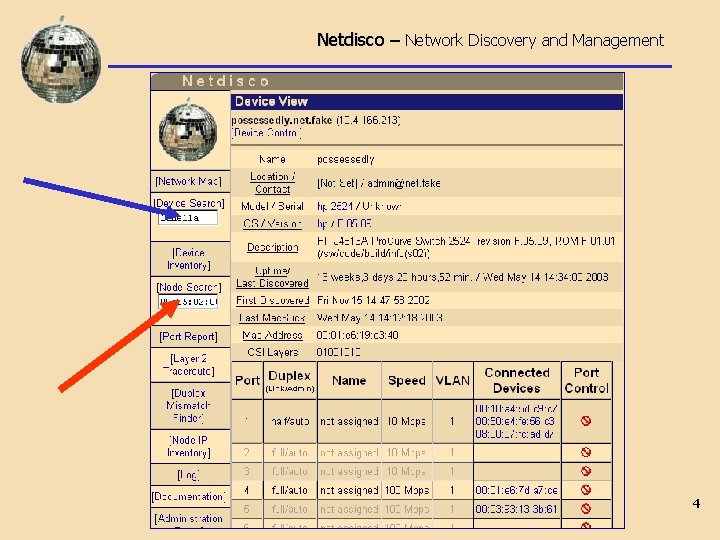Click the port 4 control icon
The image size is (720, 540).
[x=586, y=490]
